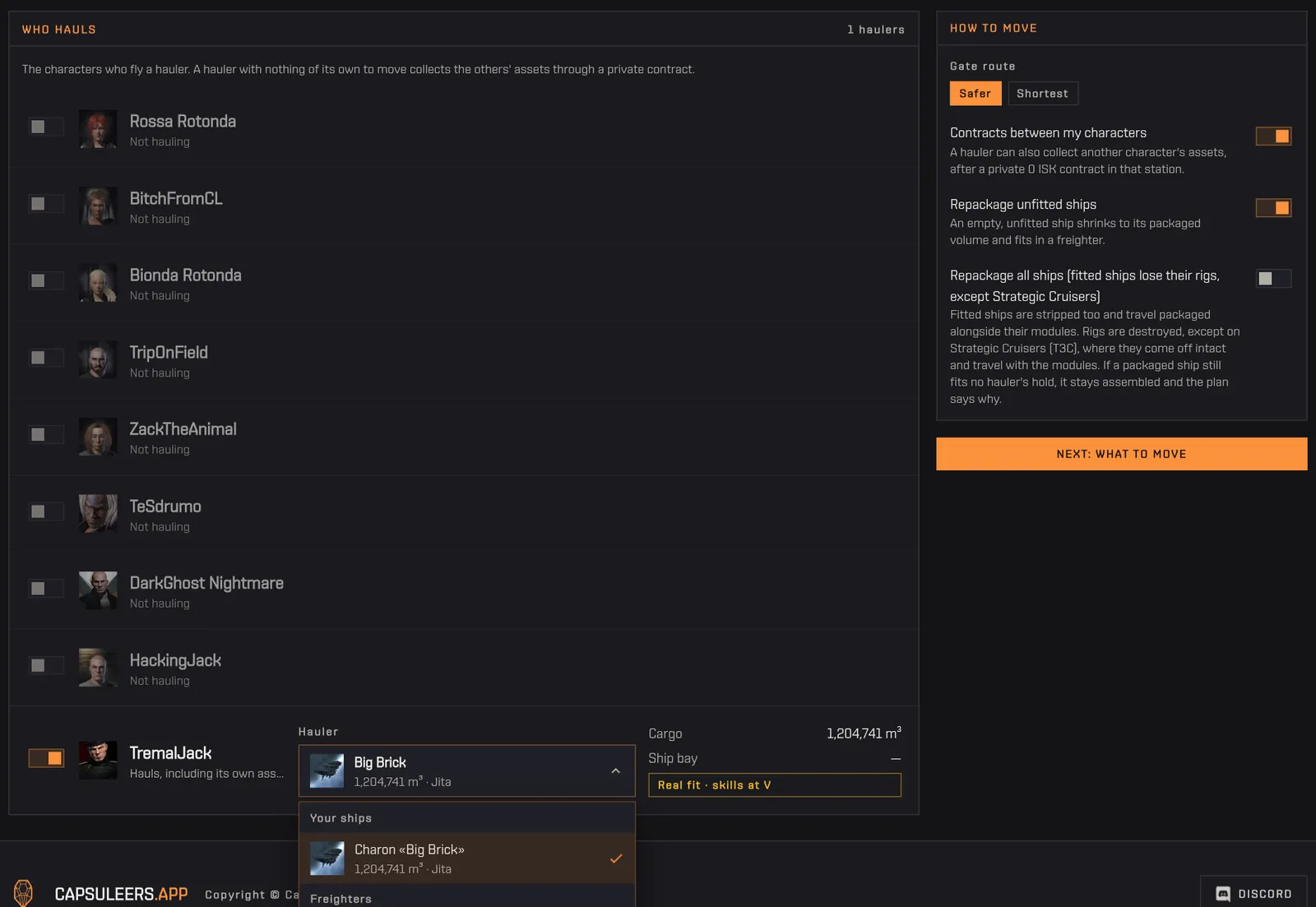Click DarkGhost Nightmare's character portrait
1316x907 pixels.
point(98,590)
